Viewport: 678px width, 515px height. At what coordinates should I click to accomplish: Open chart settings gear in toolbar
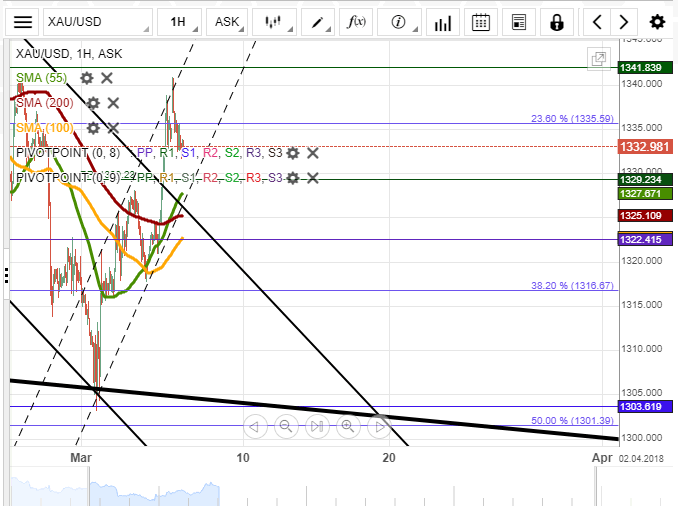tap(657, 22)
